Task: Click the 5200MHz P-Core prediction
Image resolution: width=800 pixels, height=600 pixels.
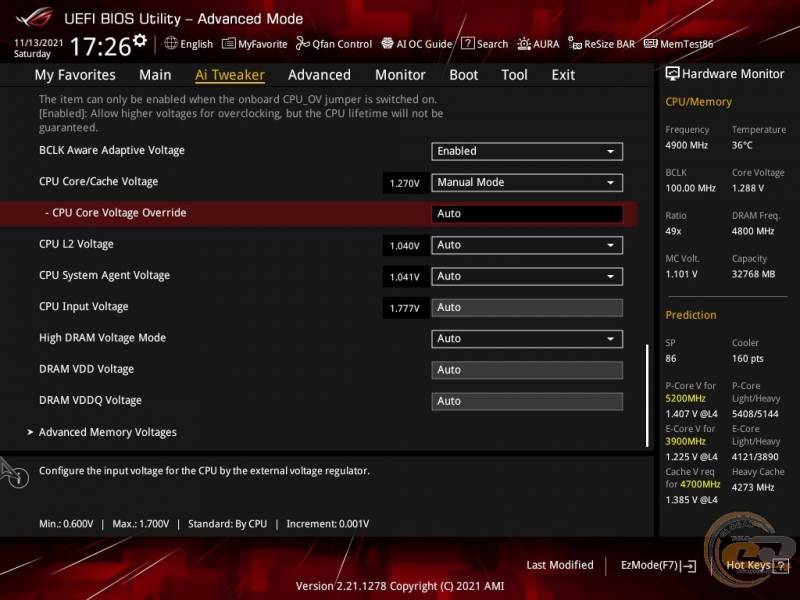Action: click(685, 398)
